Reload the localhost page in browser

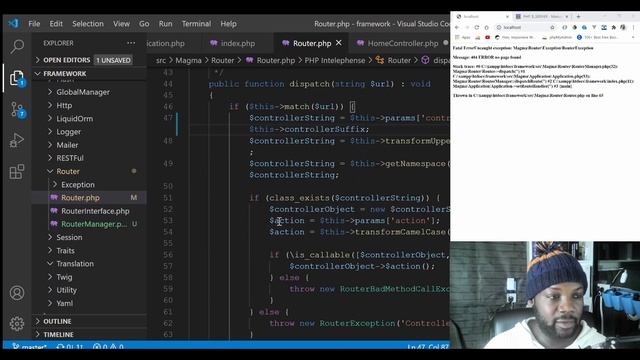(476, 27)
